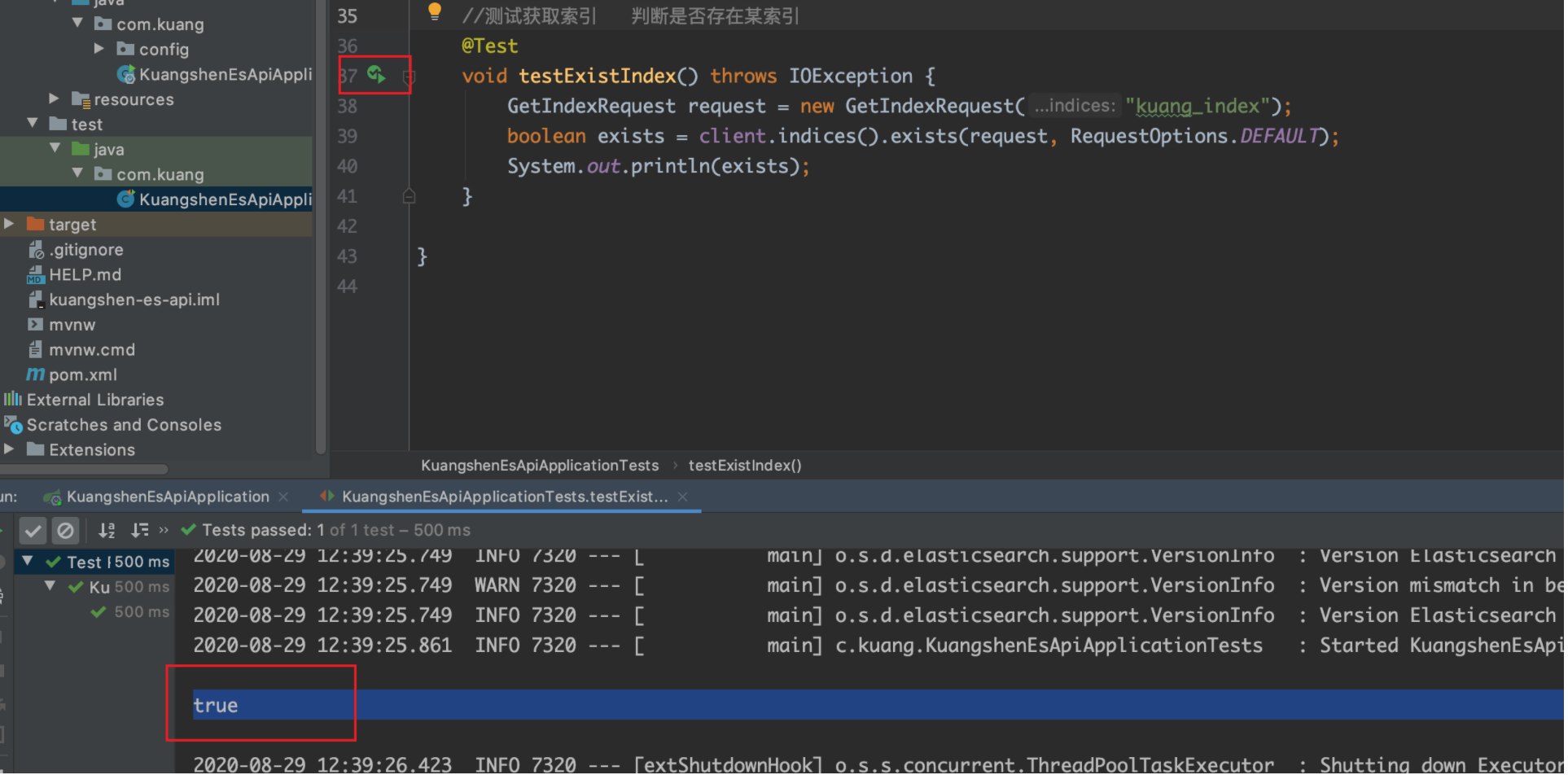Viewport: 1568px width, 775px height.
Task: Click the Sort by Duration icon in test toolbar
Action: click(140, 531)
